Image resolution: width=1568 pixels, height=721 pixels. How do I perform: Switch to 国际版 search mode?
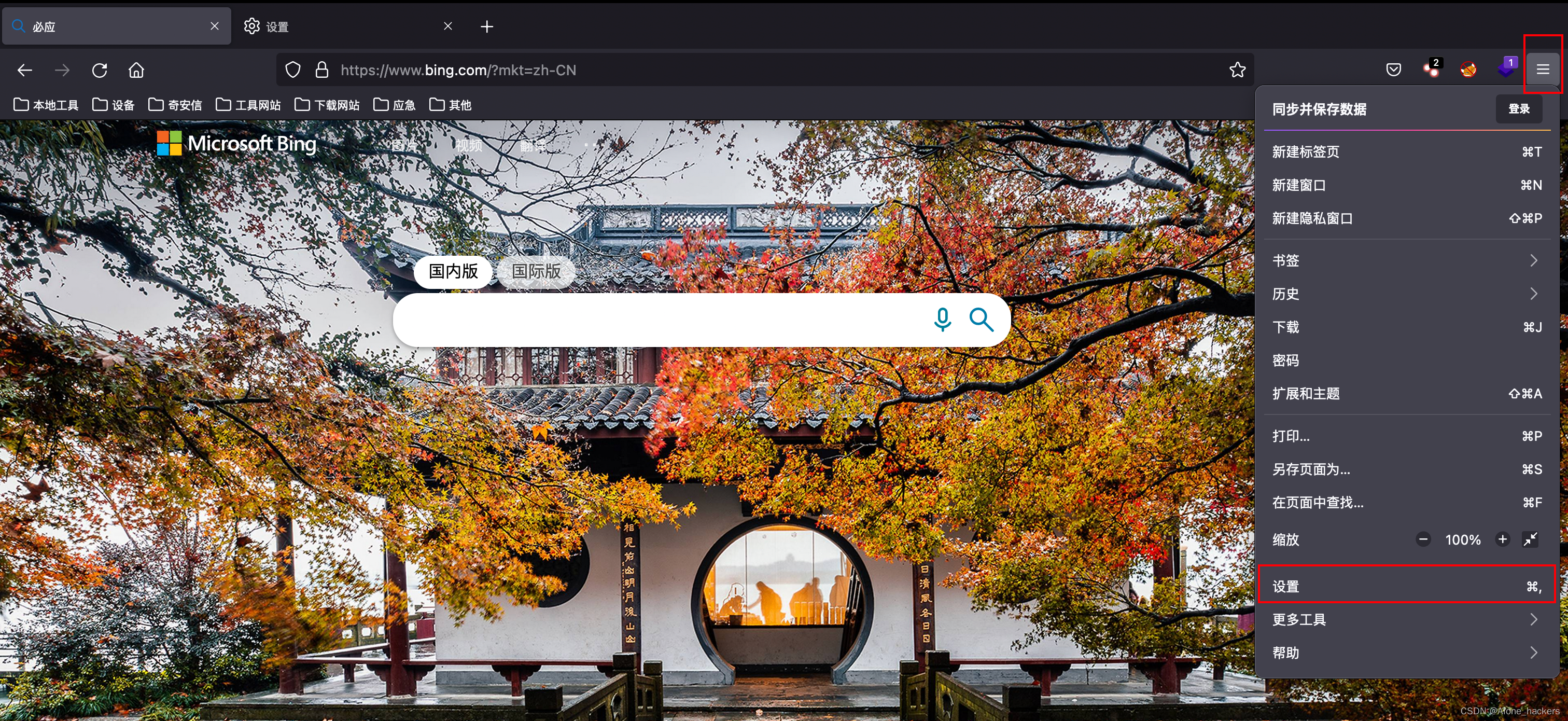tap(536, 272)
